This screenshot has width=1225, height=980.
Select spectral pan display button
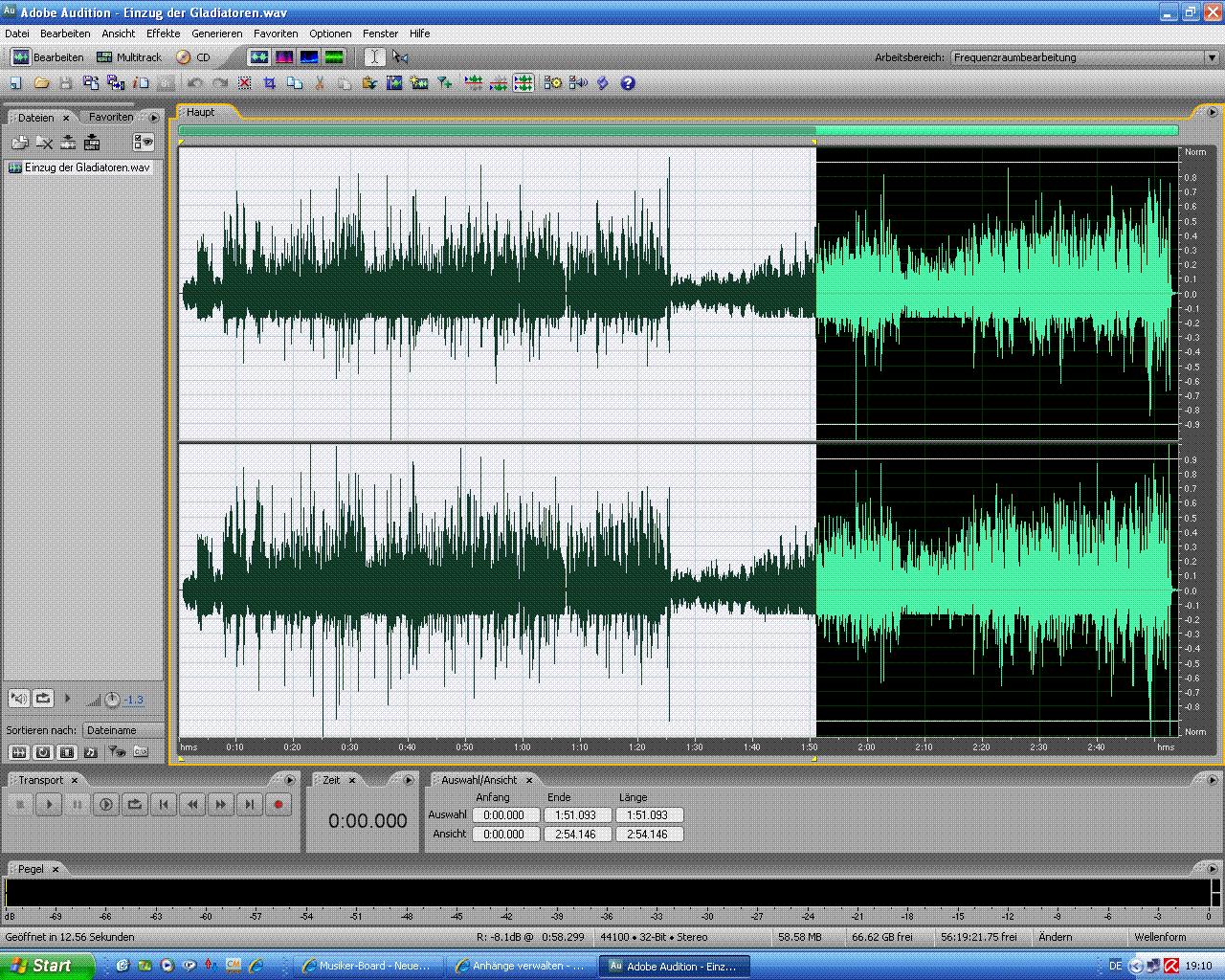309,57
